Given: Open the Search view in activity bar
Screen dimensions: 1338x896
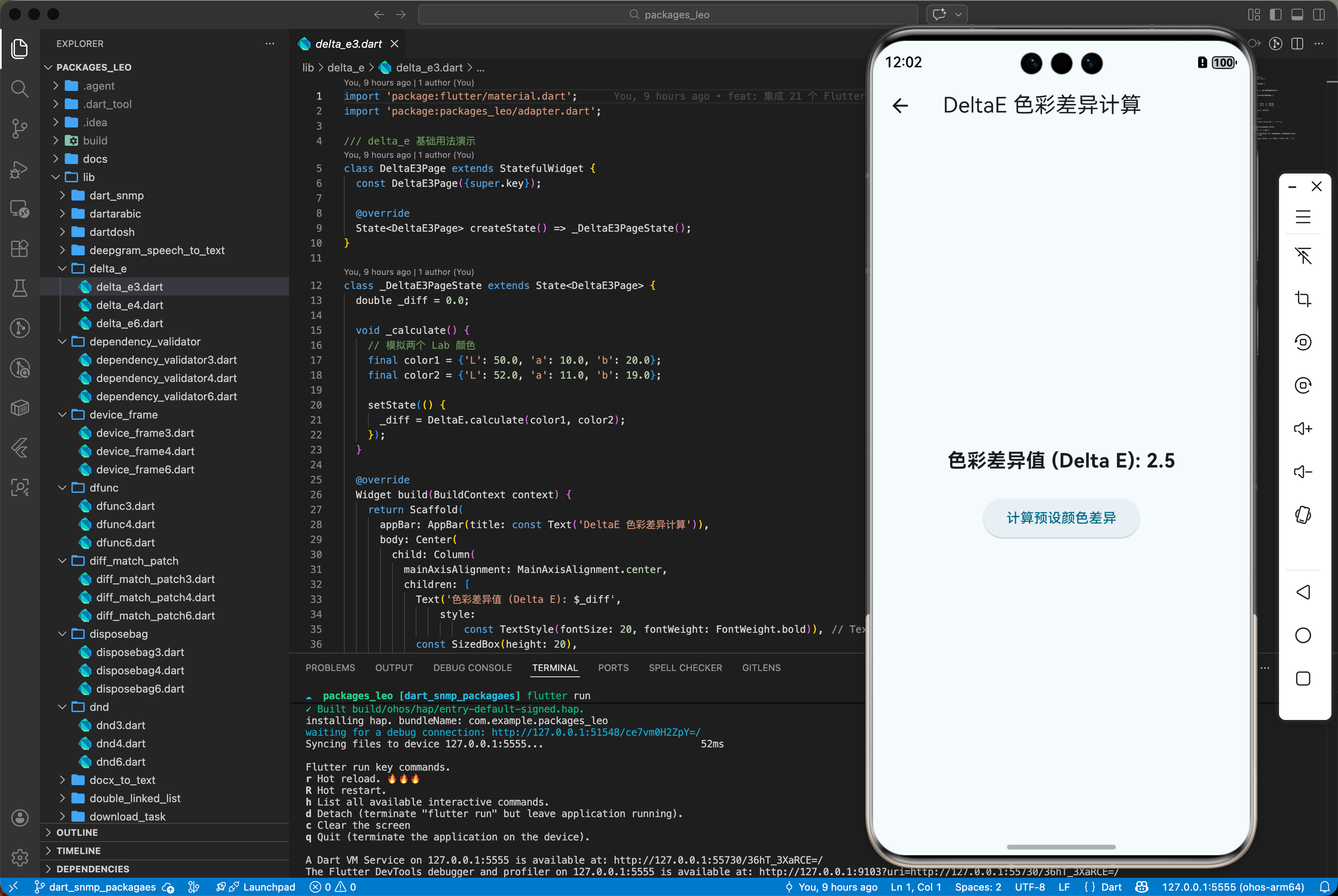Looking at the screenshot, I should (20, 88).
